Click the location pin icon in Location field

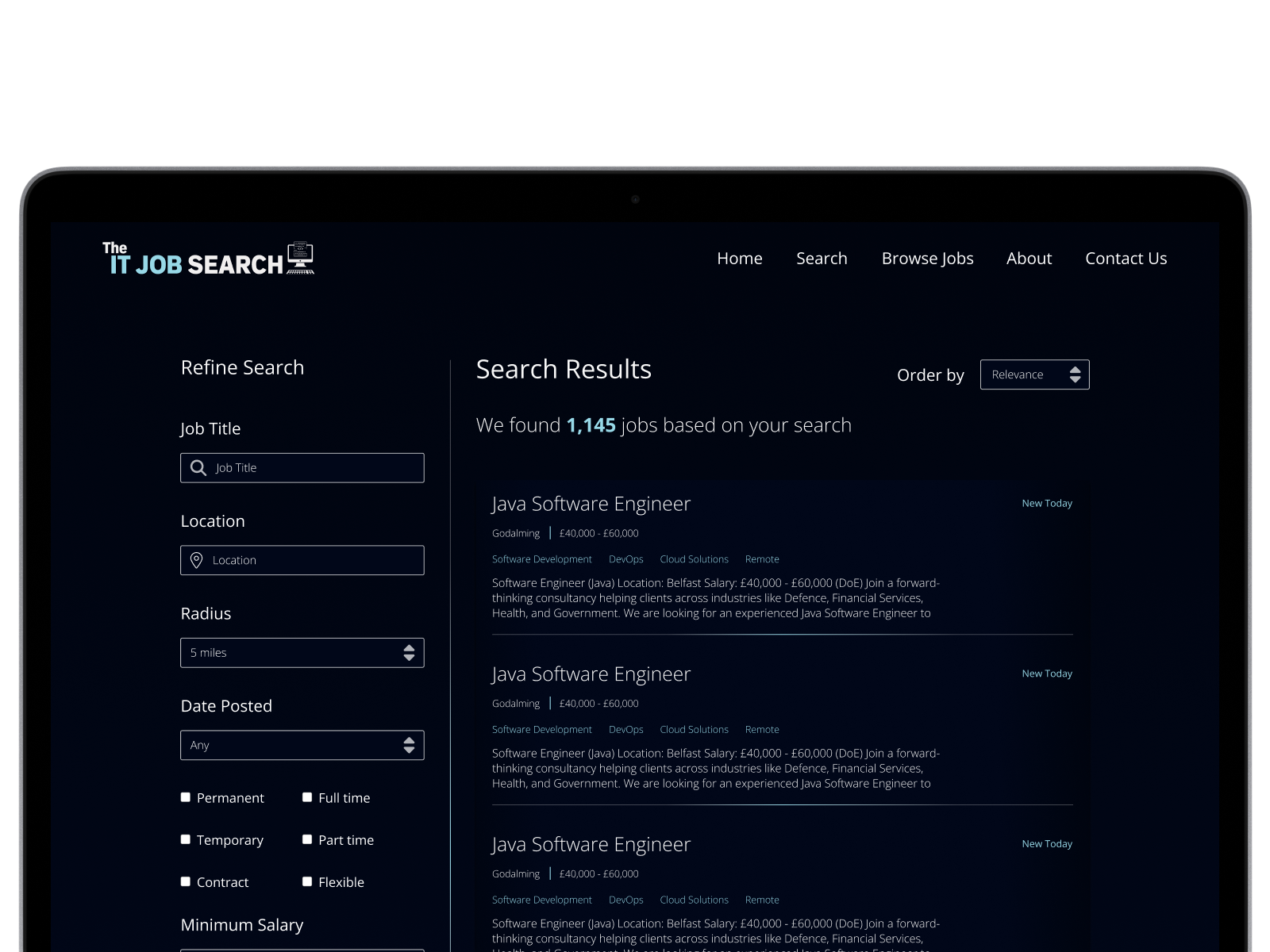(198, 560)
